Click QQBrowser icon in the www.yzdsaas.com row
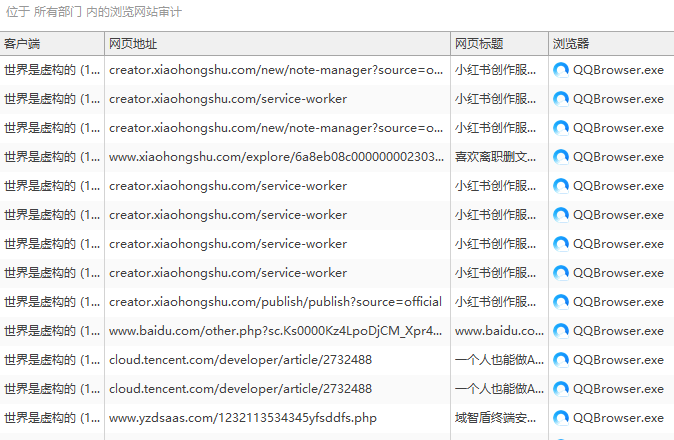This screenshot has height=440, width=674. click(561, 418)
